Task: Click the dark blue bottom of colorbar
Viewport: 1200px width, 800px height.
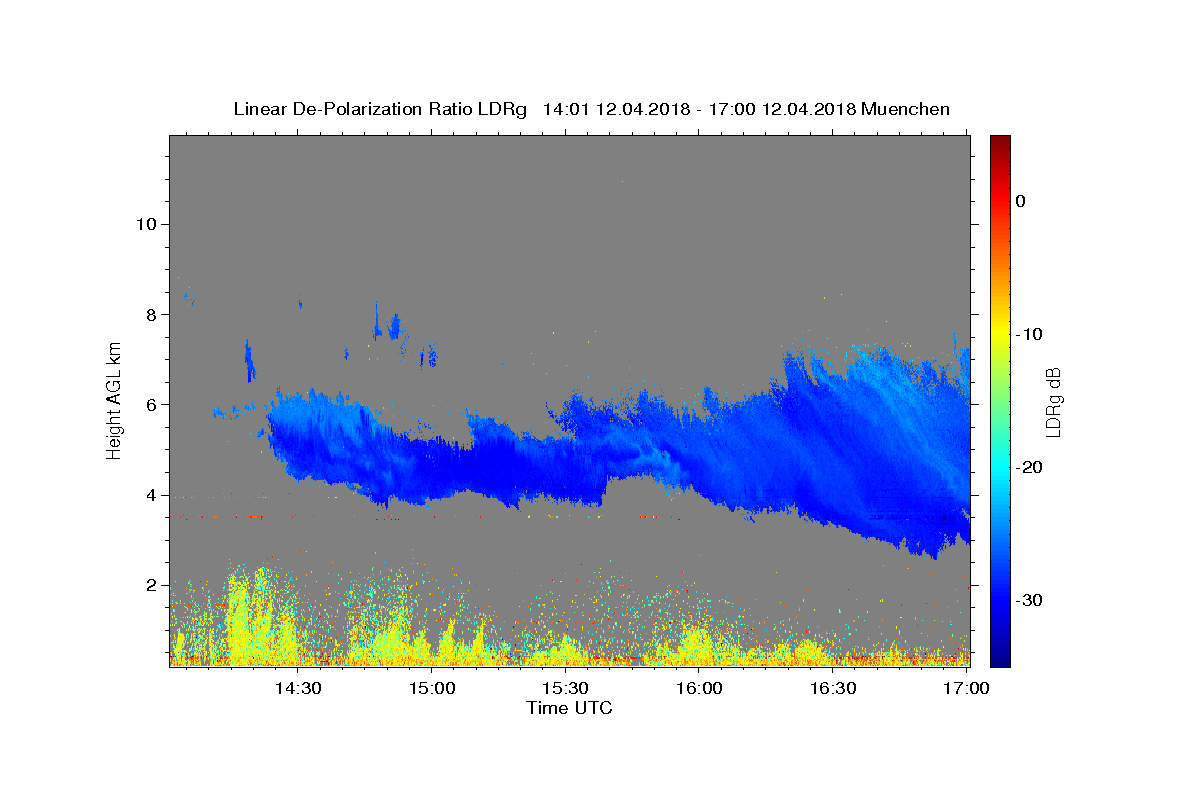Action: 1000,655
